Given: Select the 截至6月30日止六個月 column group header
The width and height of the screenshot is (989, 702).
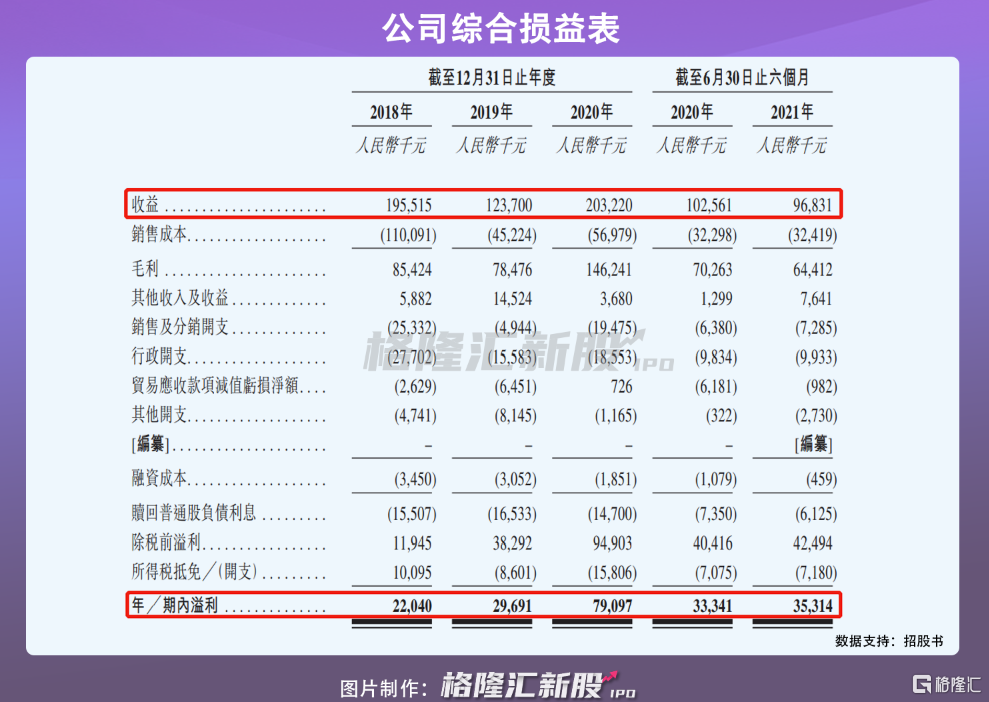Looking at the screenshot, I should [x=742, y=78].
